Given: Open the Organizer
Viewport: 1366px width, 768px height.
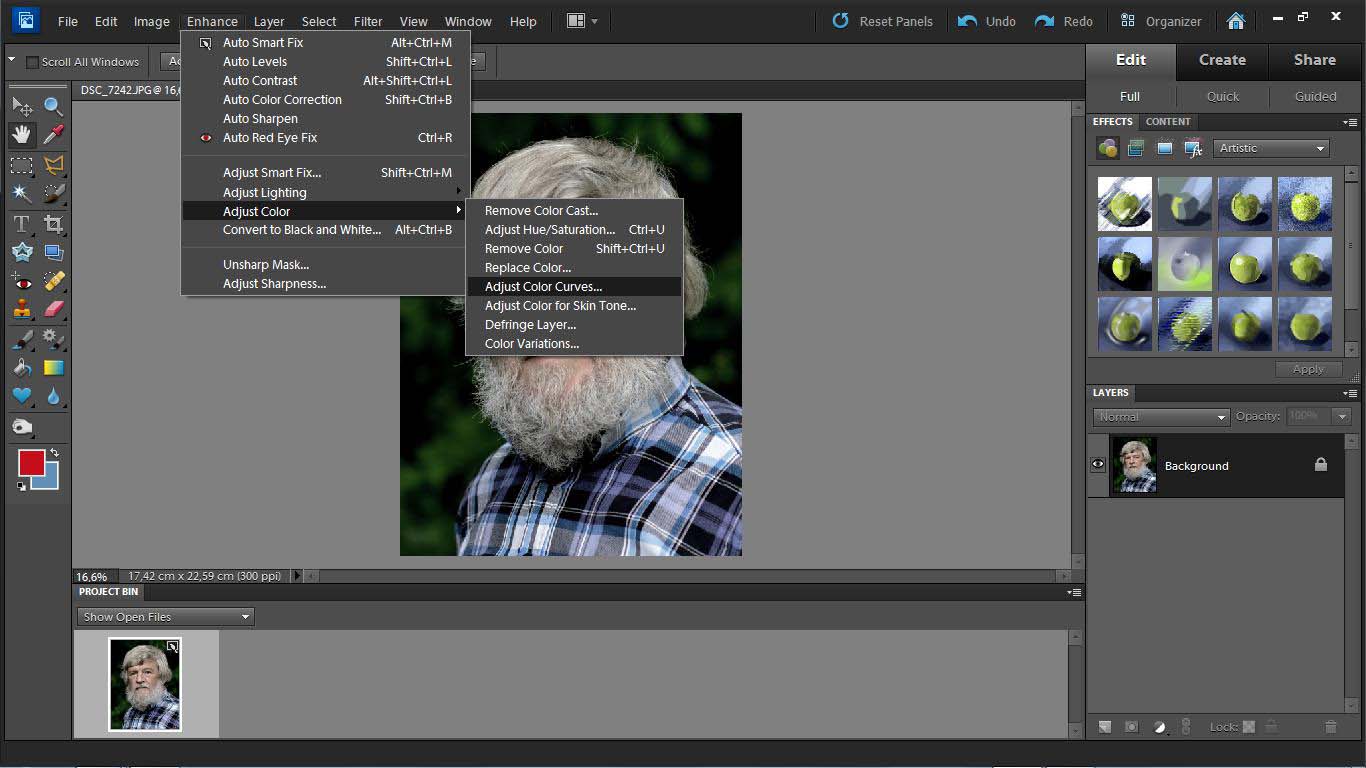Looking at the screenshot, I should click(1161, 21).
